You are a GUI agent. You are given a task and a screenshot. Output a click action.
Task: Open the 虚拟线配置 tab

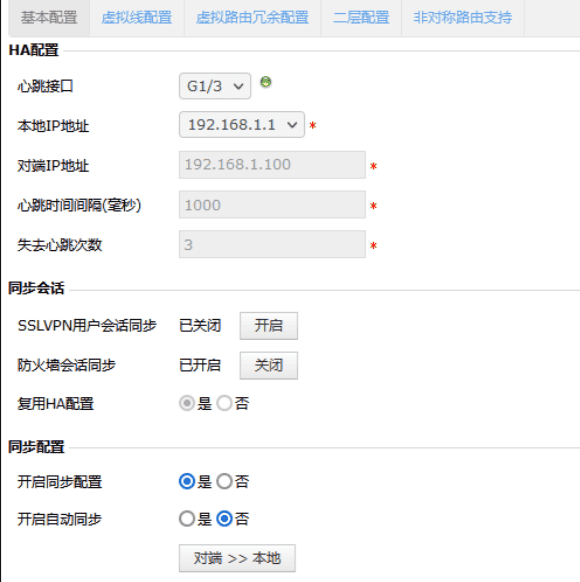point(137,17)
